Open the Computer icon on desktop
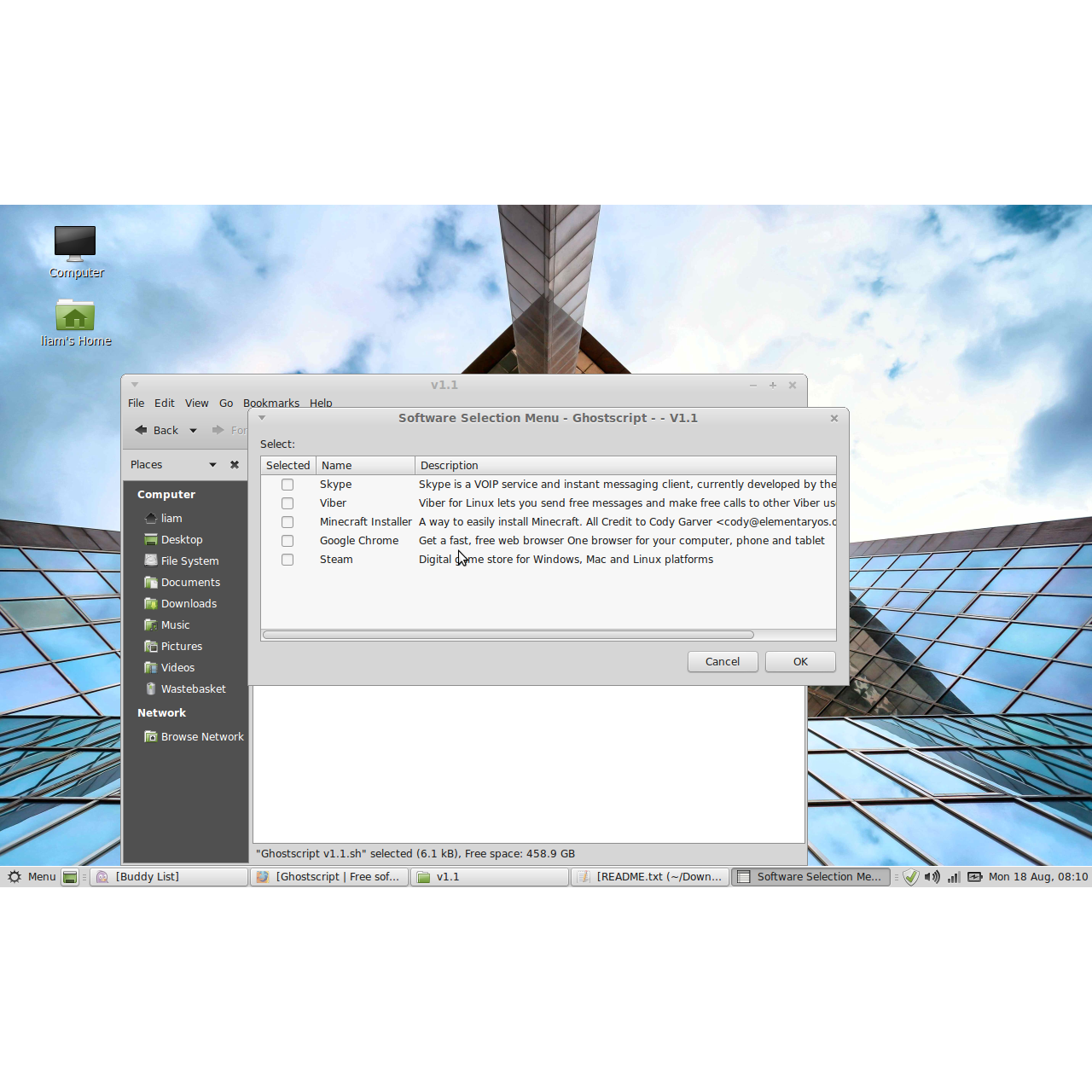The height and width of the screenshot is (1092, 1092). point(75,243)
